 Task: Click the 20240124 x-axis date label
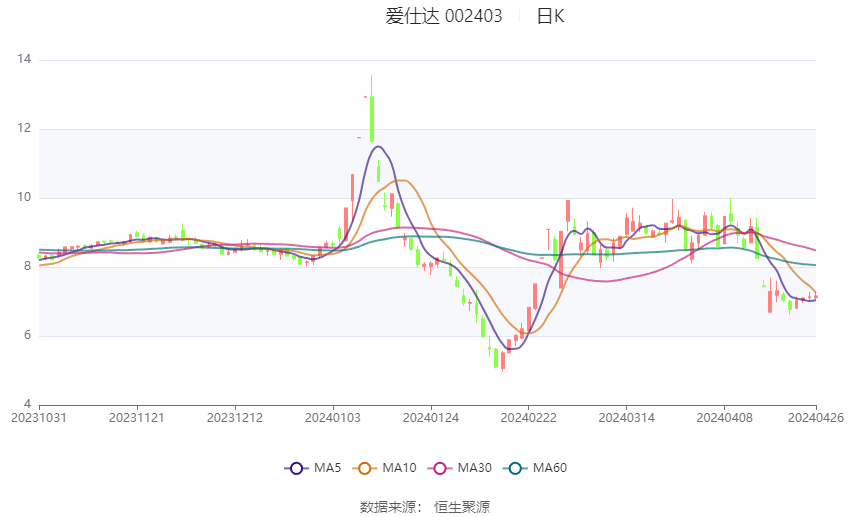[x=431, y=418]
